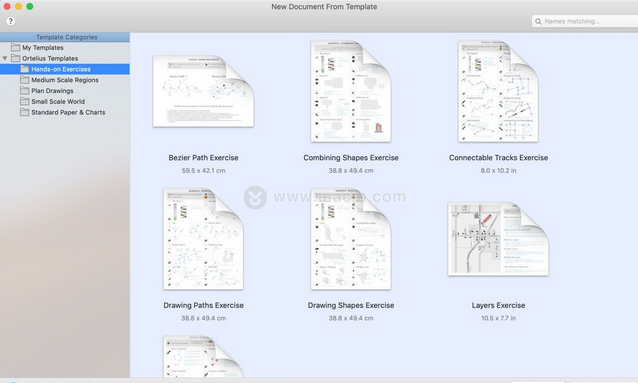The width and height of the screenshot is (638, 383).
Task: Click Standard Paper & Charts folder icon
Action: [25, 112]
